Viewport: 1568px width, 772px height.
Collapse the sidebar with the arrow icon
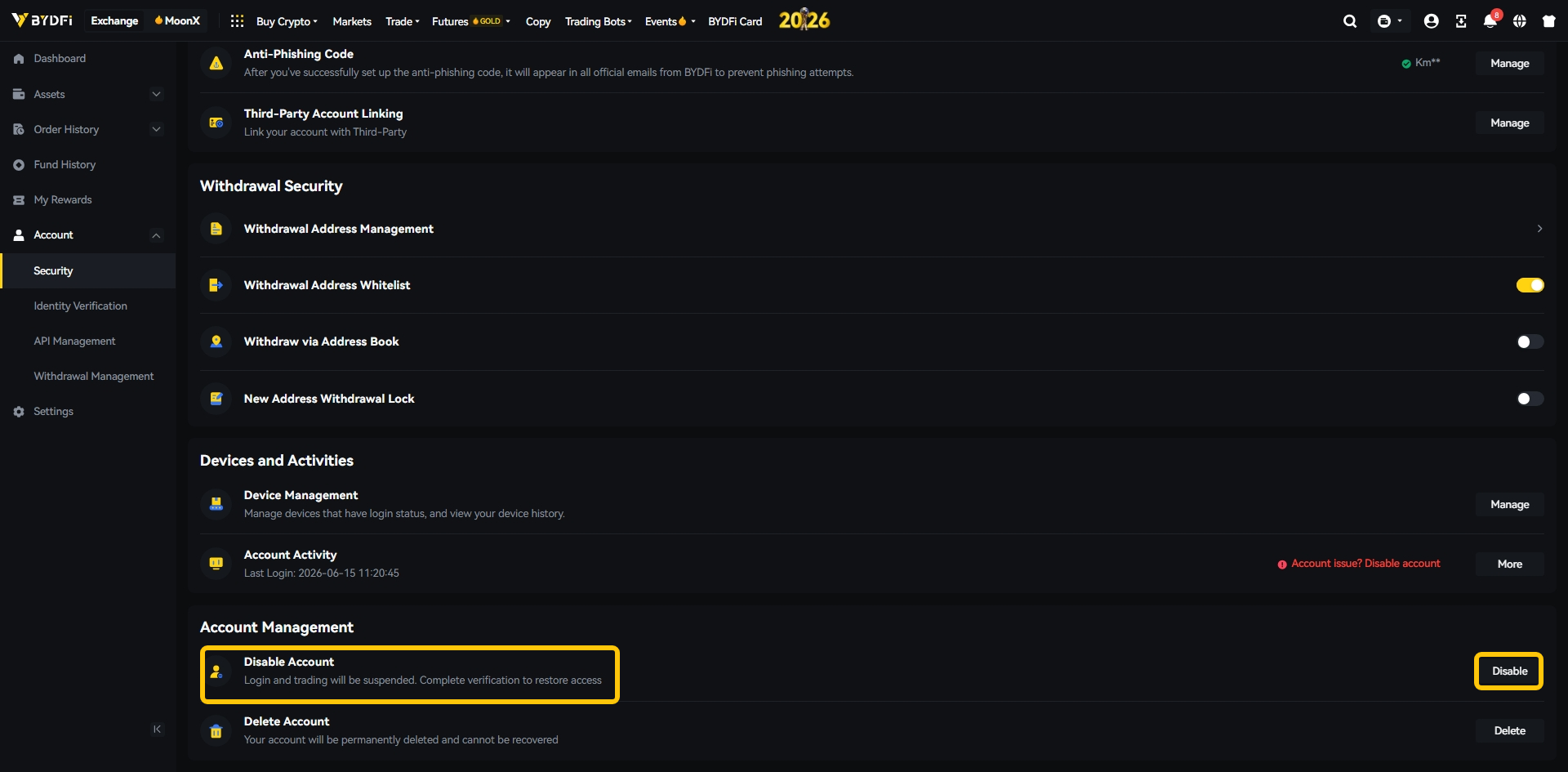[157, 730]
